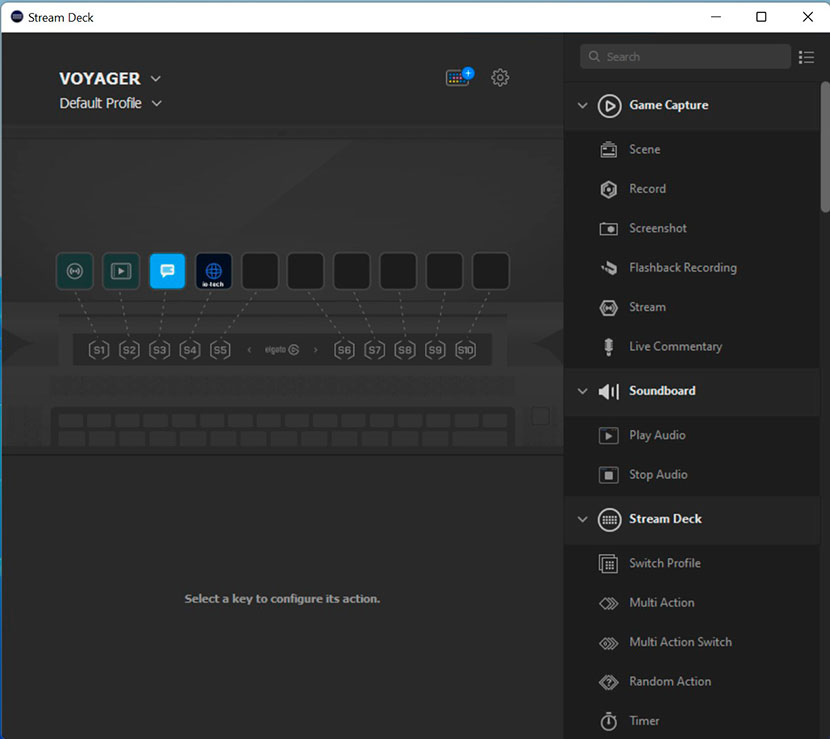The width and height of the screenshot is (830, 739).
Task: Collapse the Soundboard section chevron
Action: 582,391
